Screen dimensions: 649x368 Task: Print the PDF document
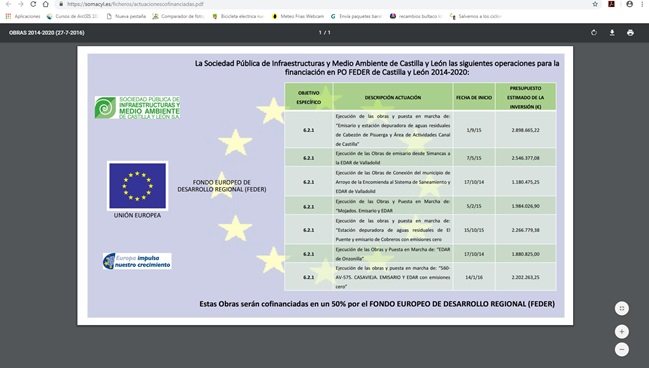coord(630,33)
